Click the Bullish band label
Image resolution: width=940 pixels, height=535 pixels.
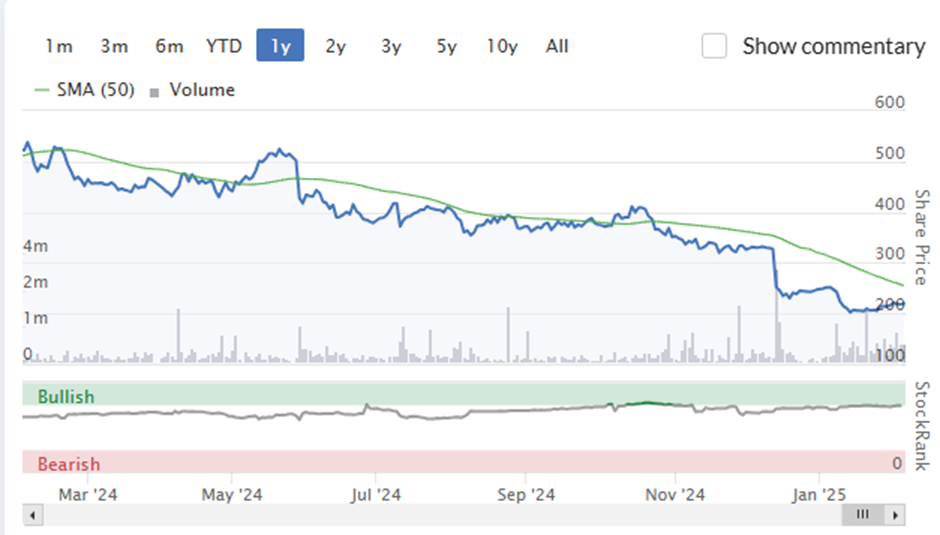pyautogui.click(x=66, y=396)
